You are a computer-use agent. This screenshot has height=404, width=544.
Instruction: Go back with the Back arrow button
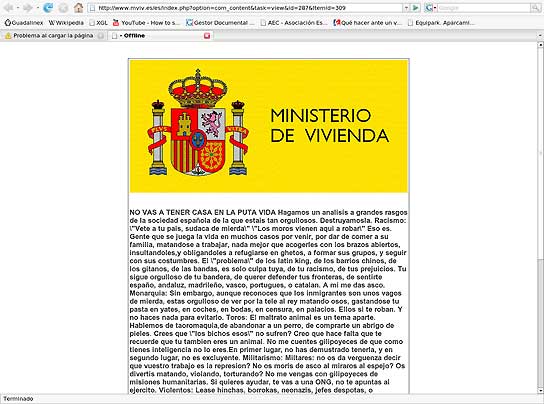[x=8, y=8]
